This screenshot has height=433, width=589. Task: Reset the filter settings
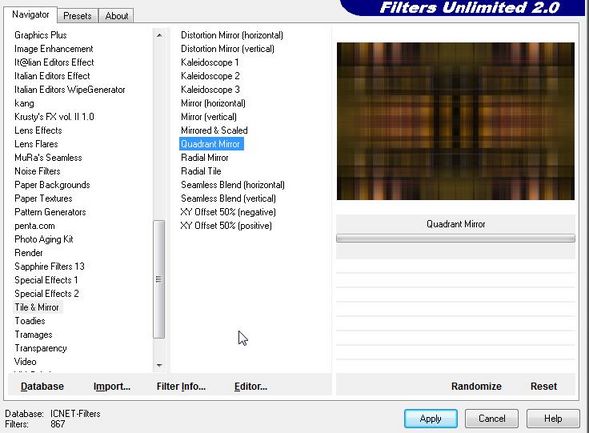click(x=544, y=386)
